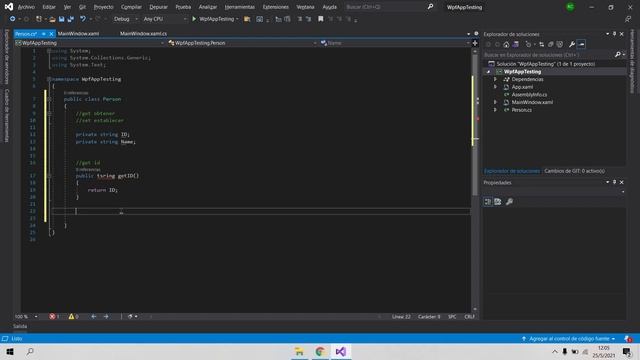The height and width of the screenshot is (360, 640).
Task: Open the Herramientas menu
Action: (x=240, y=7)
